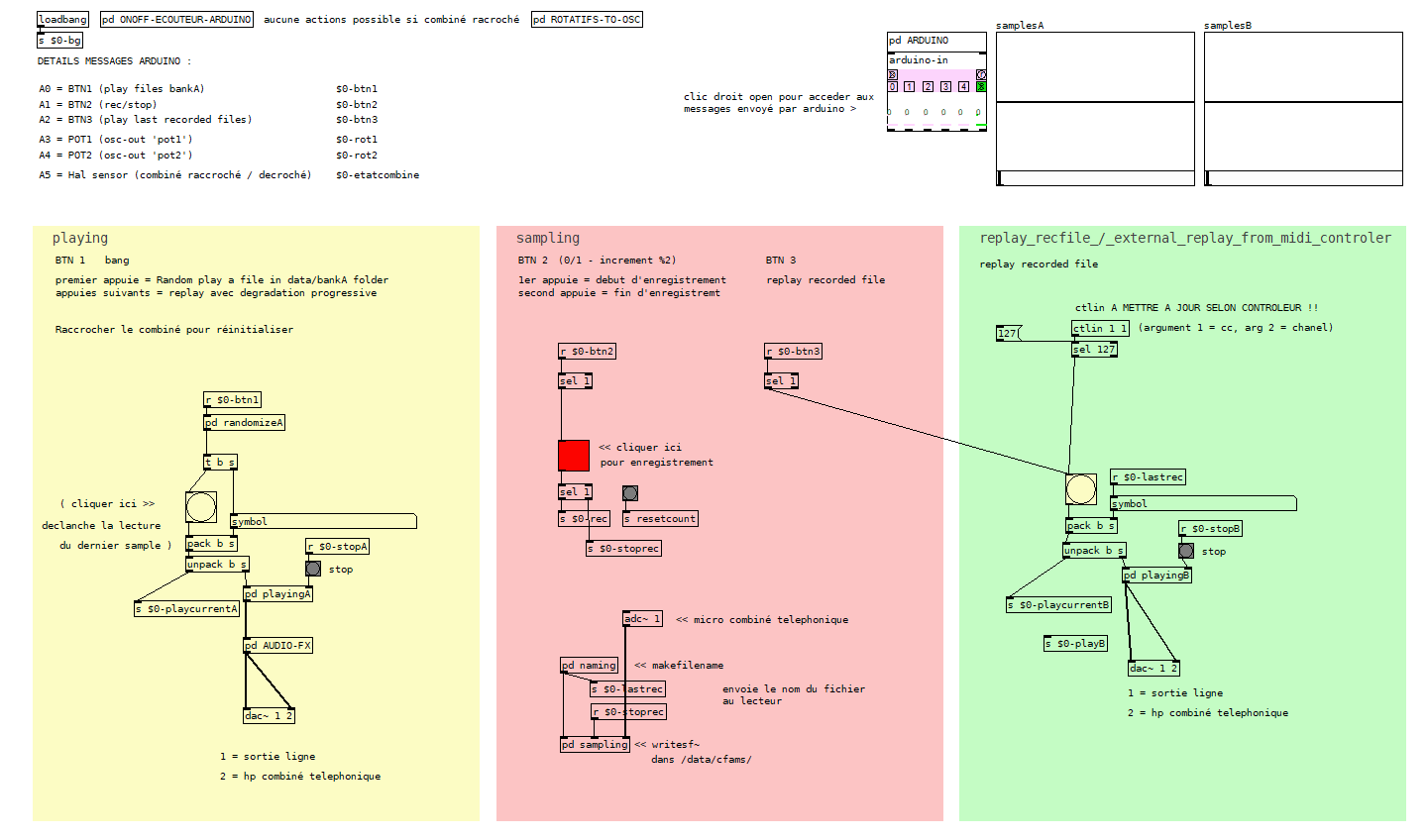Click the grey stop bang under r $0-stopA
This screenshot has height=840, width=1428.
click(313, 569)
